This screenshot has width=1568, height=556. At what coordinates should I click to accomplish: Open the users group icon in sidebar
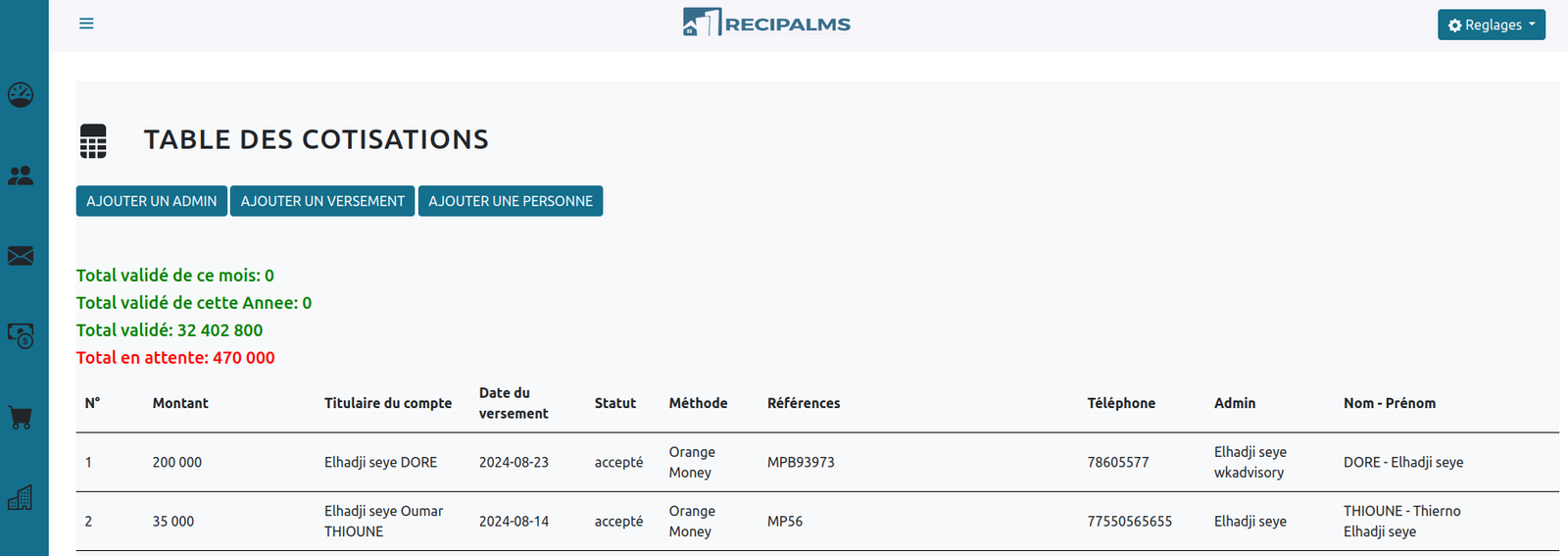(x=21, y=176)
